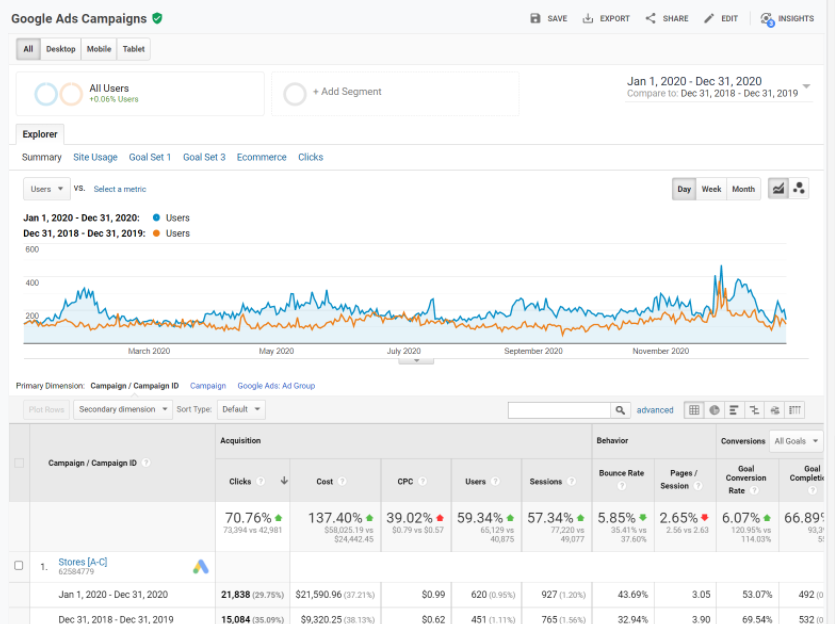Switch to Goal Set 3 metric group
This screenshot has height=624, width=835.
(204, 157)
